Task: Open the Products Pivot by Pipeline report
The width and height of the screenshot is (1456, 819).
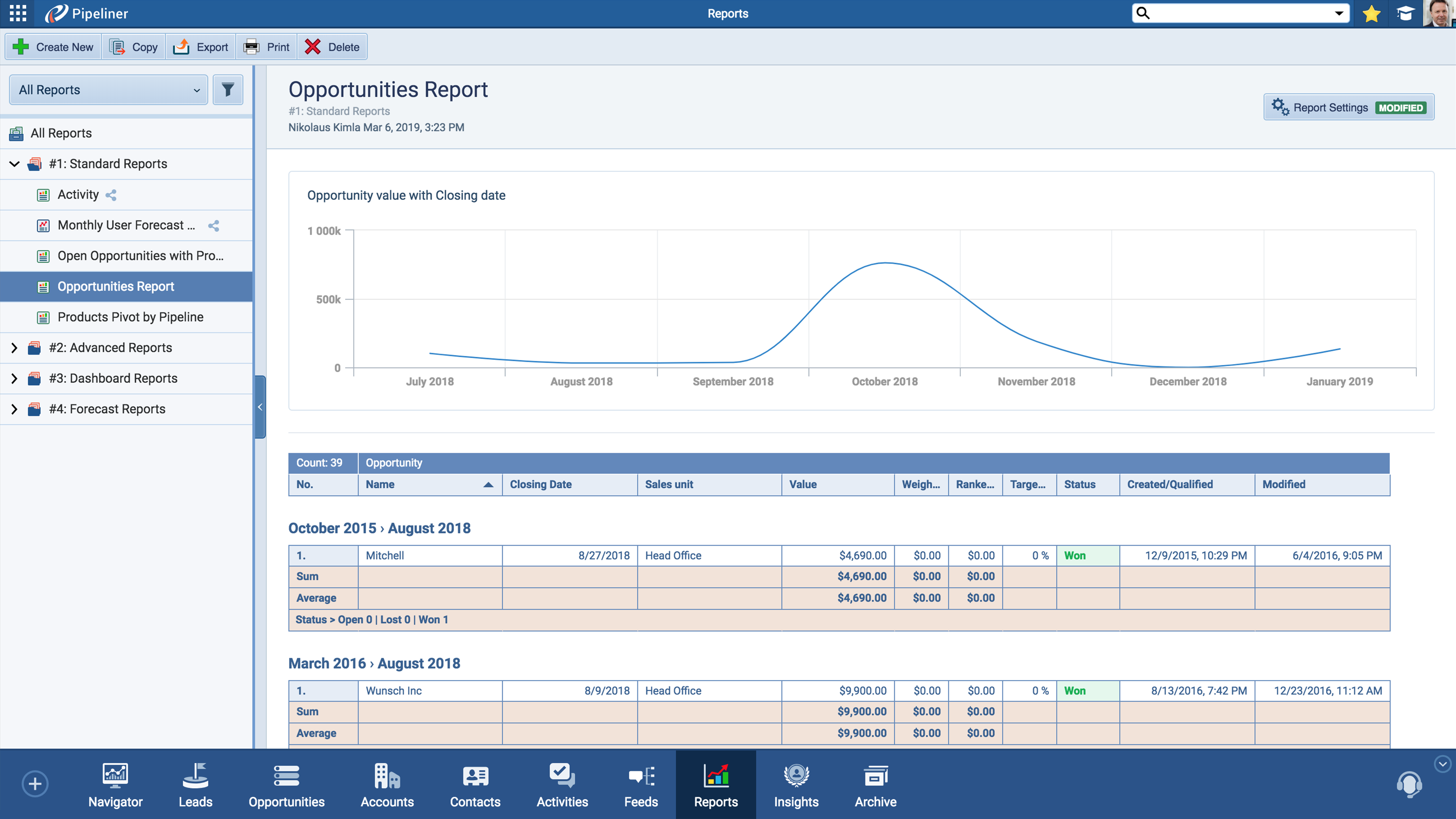Action: [x=130, y=317]
